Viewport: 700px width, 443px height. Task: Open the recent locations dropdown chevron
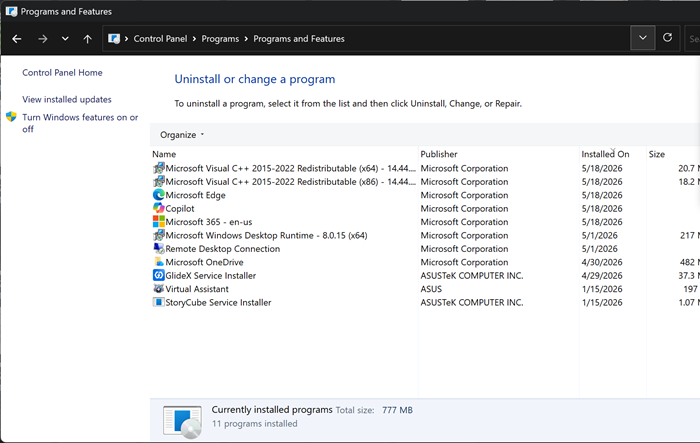(65, 39)
